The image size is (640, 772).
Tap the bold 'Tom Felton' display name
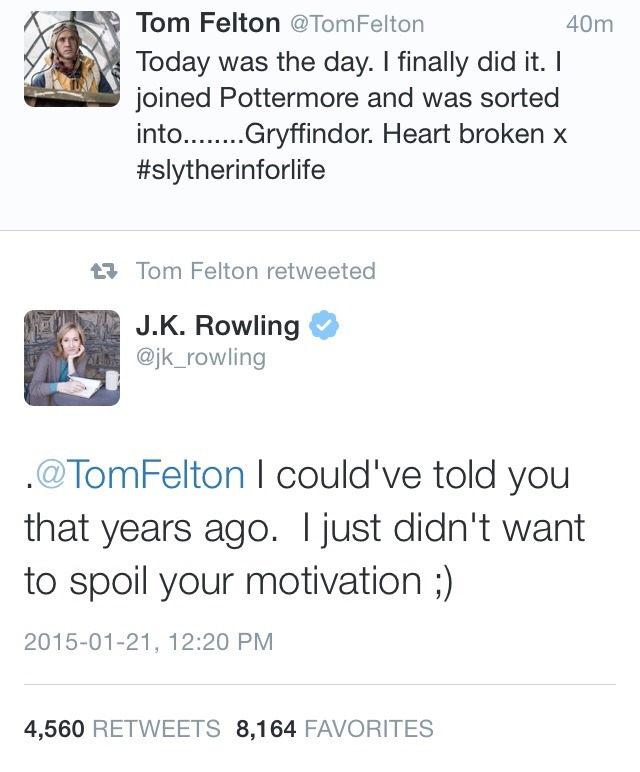(x=207, y=23)
